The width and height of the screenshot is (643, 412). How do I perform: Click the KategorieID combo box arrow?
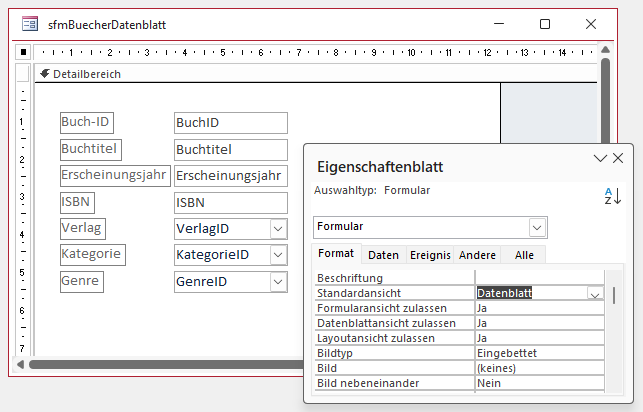click(x=278, y=255)
